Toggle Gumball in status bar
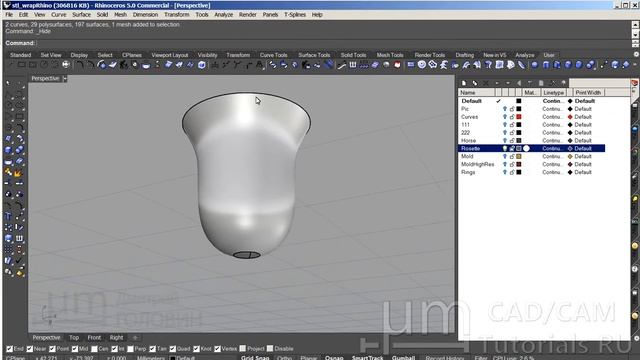This screenshot has height=360, width=640. [x=403, y=358]
